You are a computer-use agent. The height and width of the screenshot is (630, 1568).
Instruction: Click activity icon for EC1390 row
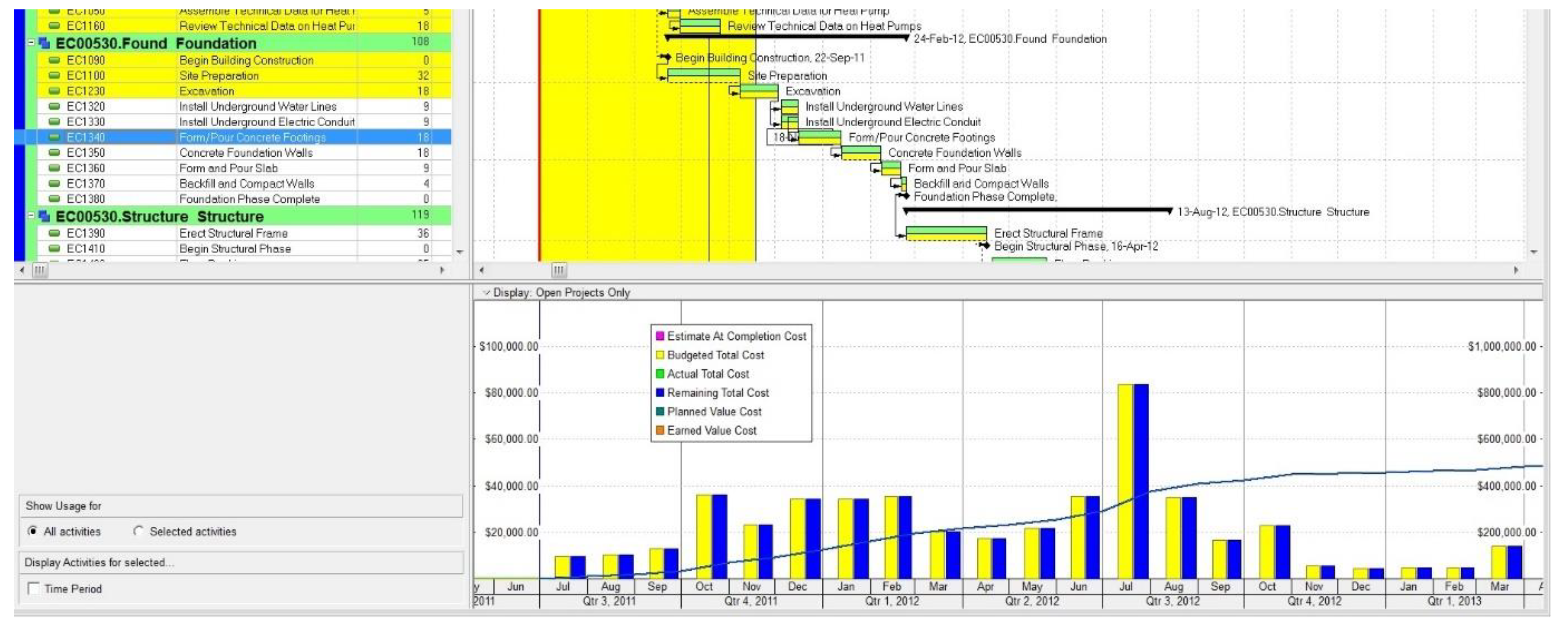(54, 233)
